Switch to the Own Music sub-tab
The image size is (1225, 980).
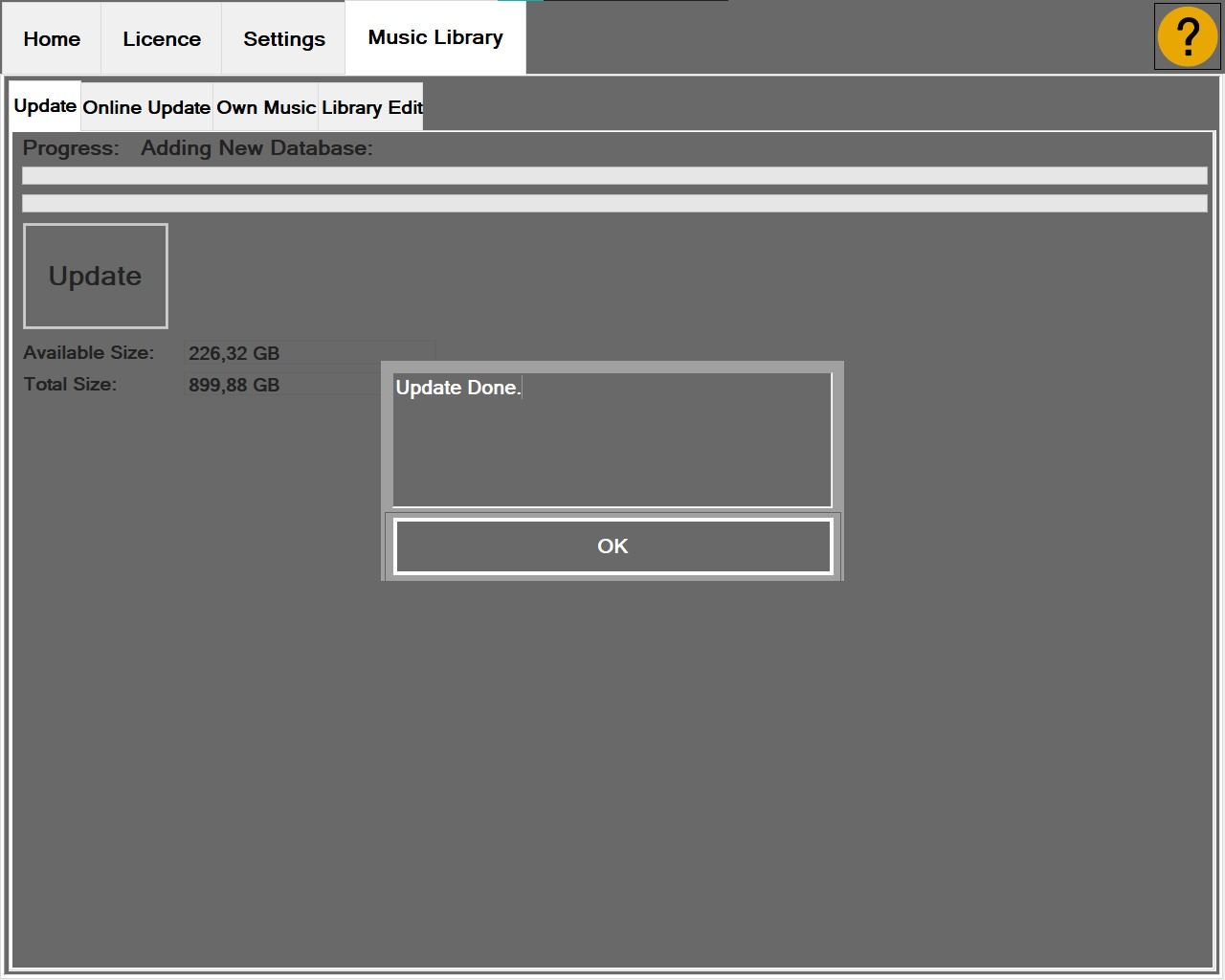pos(266,107)
